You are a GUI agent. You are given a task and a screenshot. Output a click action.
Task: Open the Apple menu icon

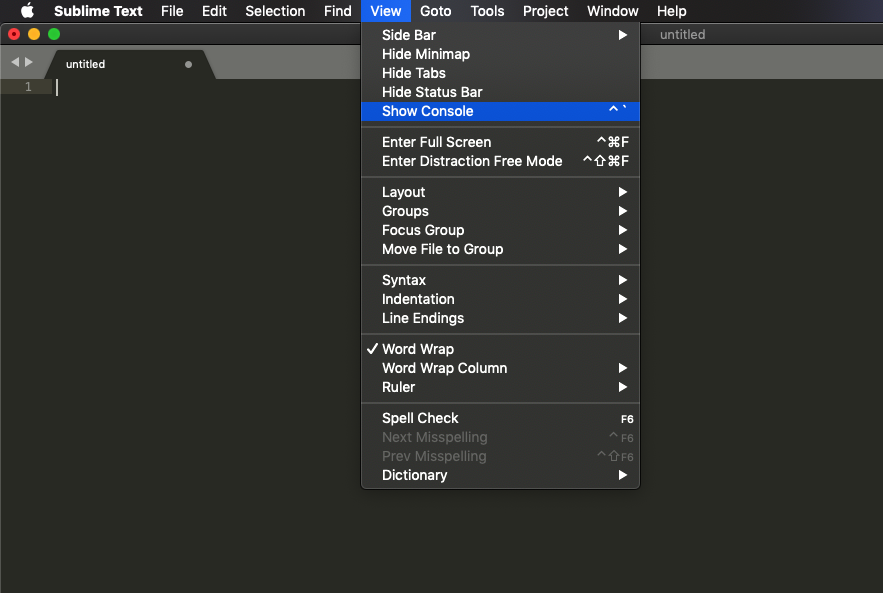click(27, 11)
